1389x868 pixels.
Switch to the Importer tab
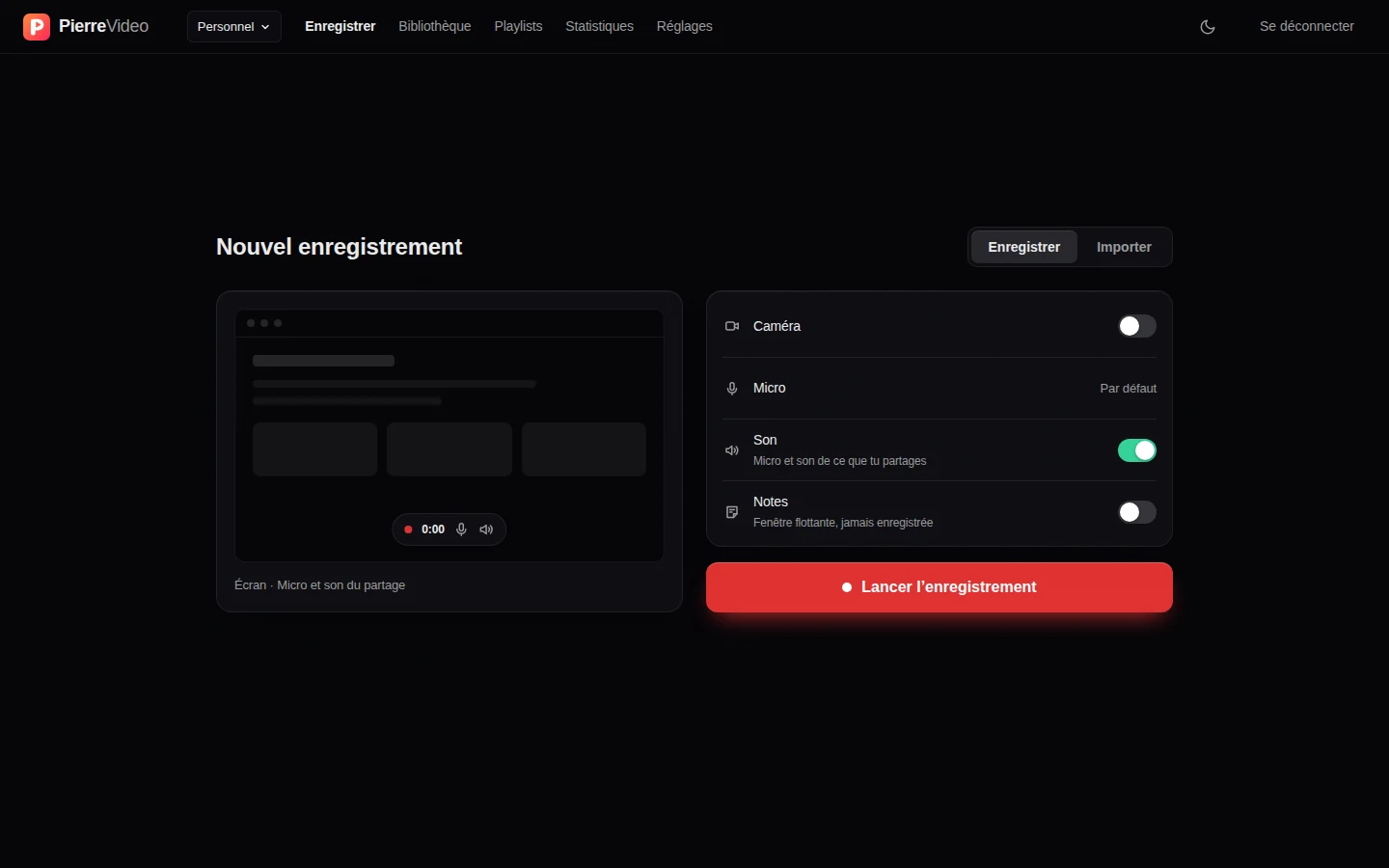tap(1124, 247)
